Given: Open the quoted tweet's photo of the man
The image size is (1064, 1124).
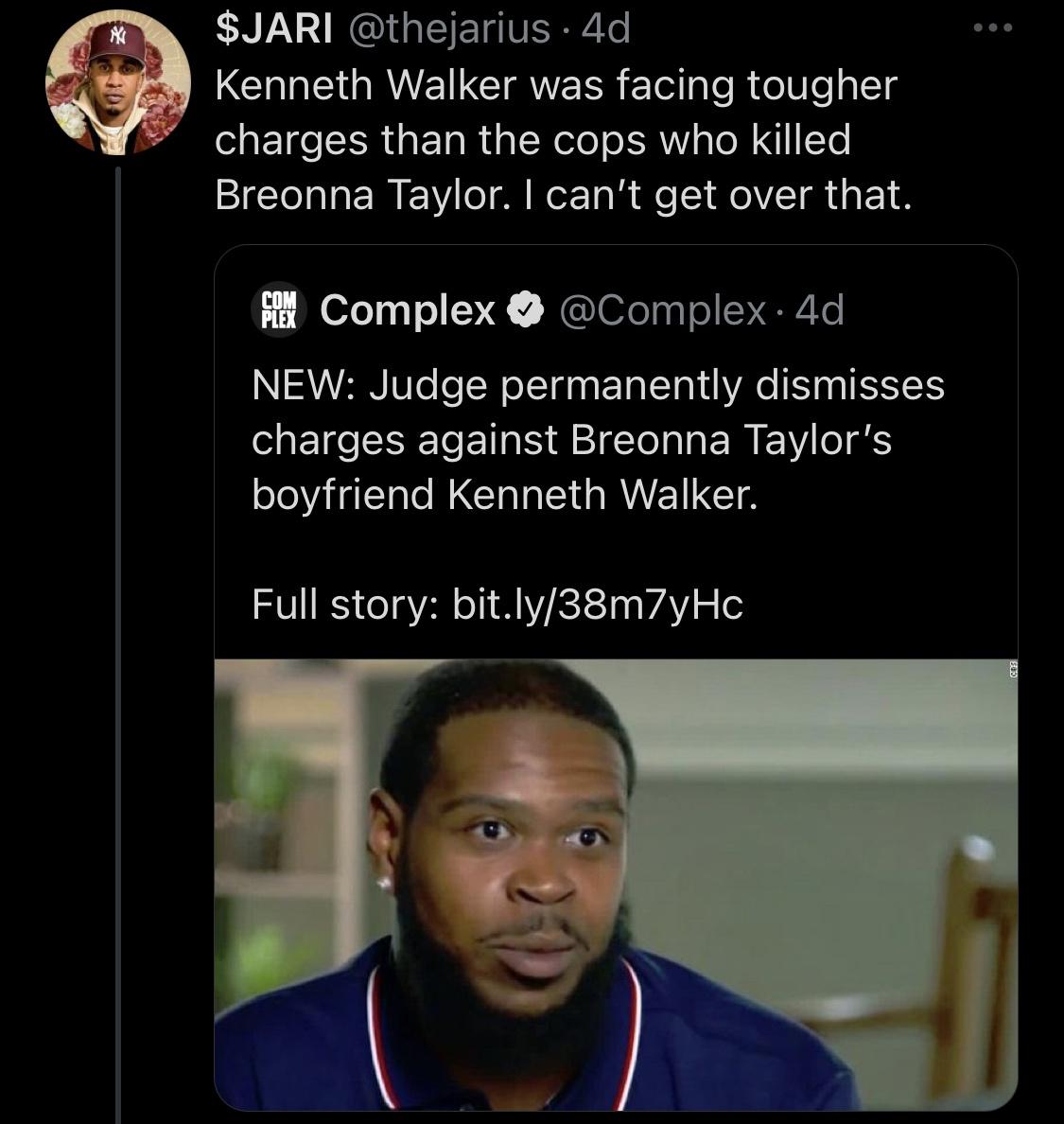Looking at the screenshot, I should (615, 885).
